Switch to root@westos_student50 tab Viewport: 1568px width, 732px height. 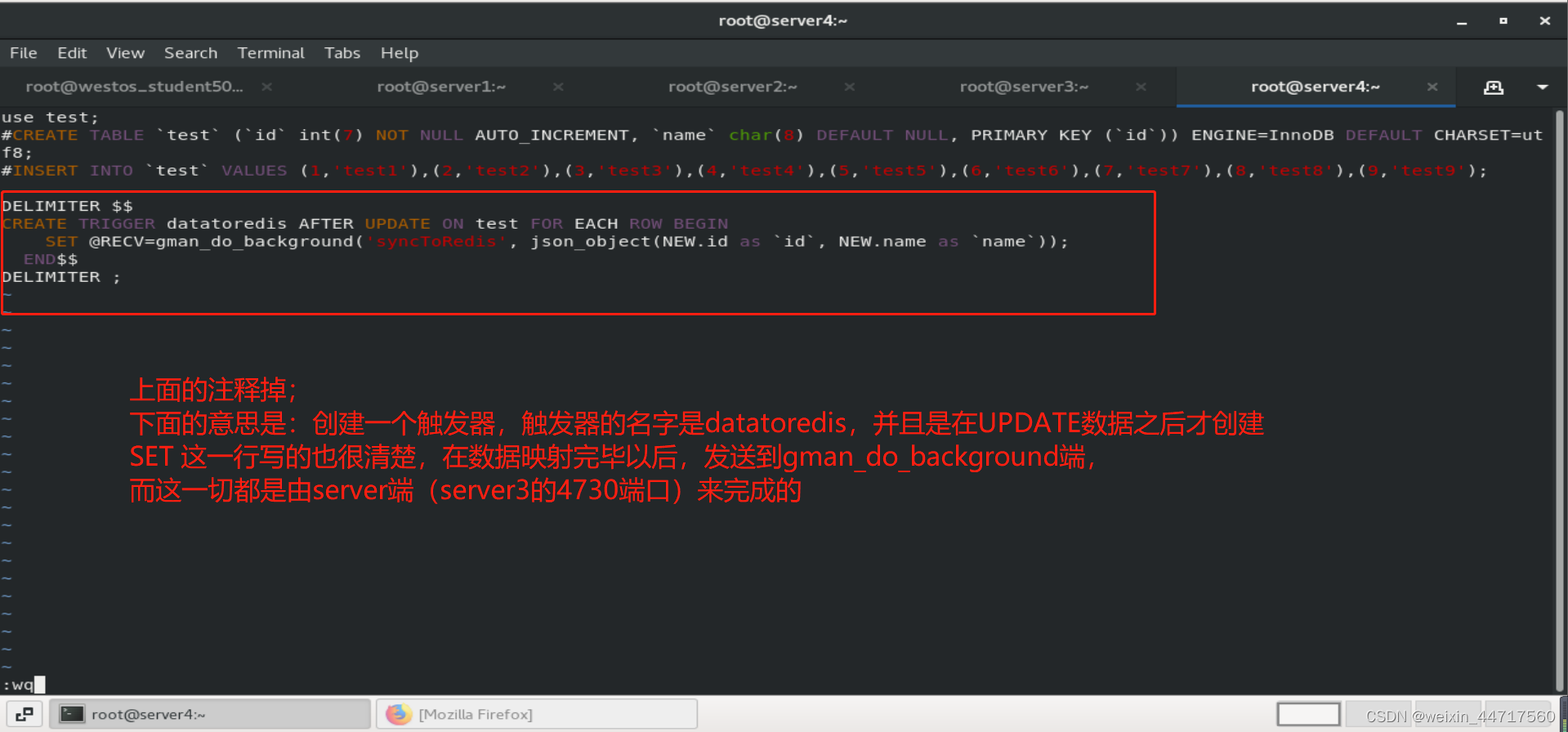(x=134, y=87)
